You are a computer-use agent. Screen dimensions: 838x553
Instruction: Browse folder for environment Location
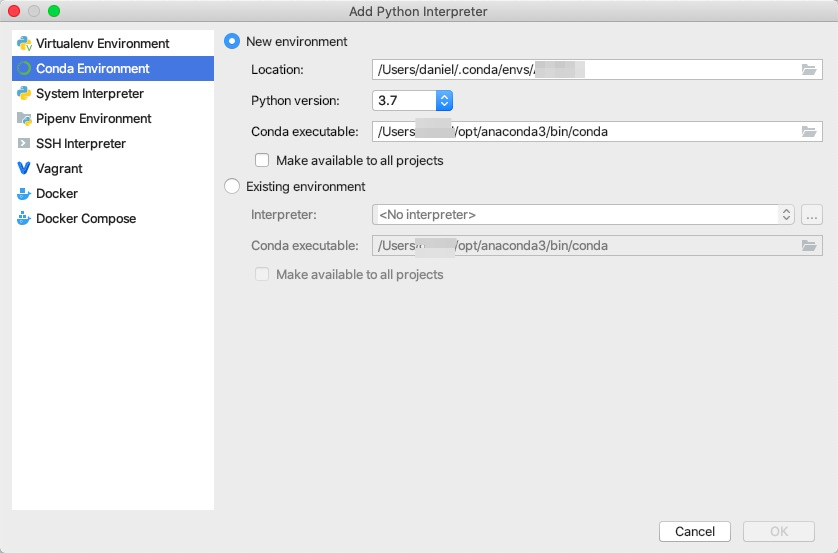pyautogui.click(x=809, y=70)
